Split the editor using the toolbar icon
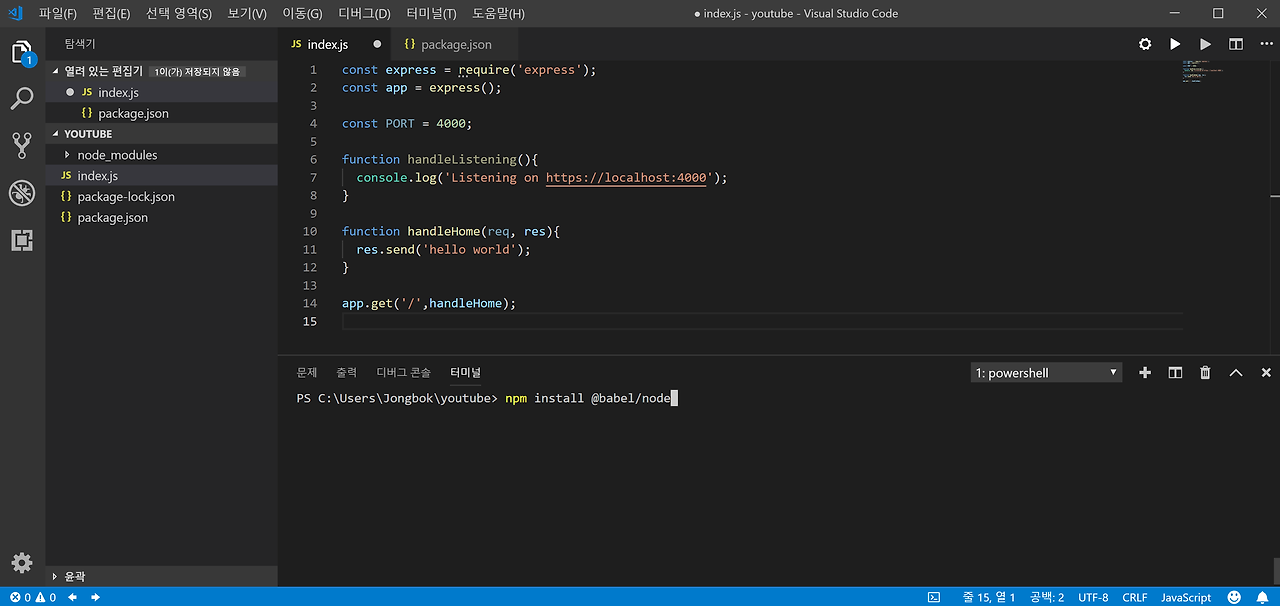Image resolution: width=1280 pixels, height=606 pixels. 1236,44
